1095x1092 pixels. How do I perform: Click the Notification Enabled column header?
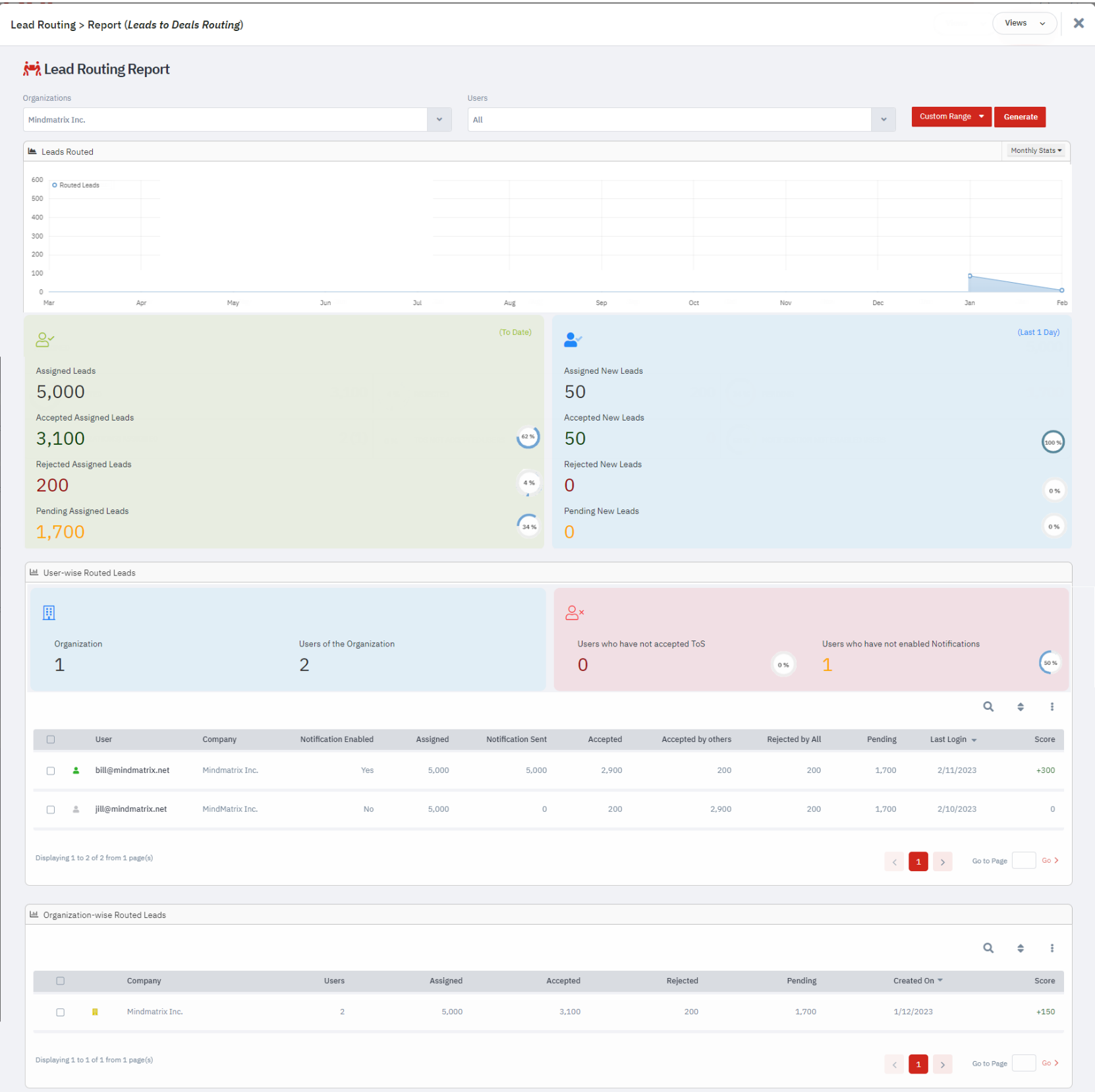pyautogui.click(x=337, y=739)
